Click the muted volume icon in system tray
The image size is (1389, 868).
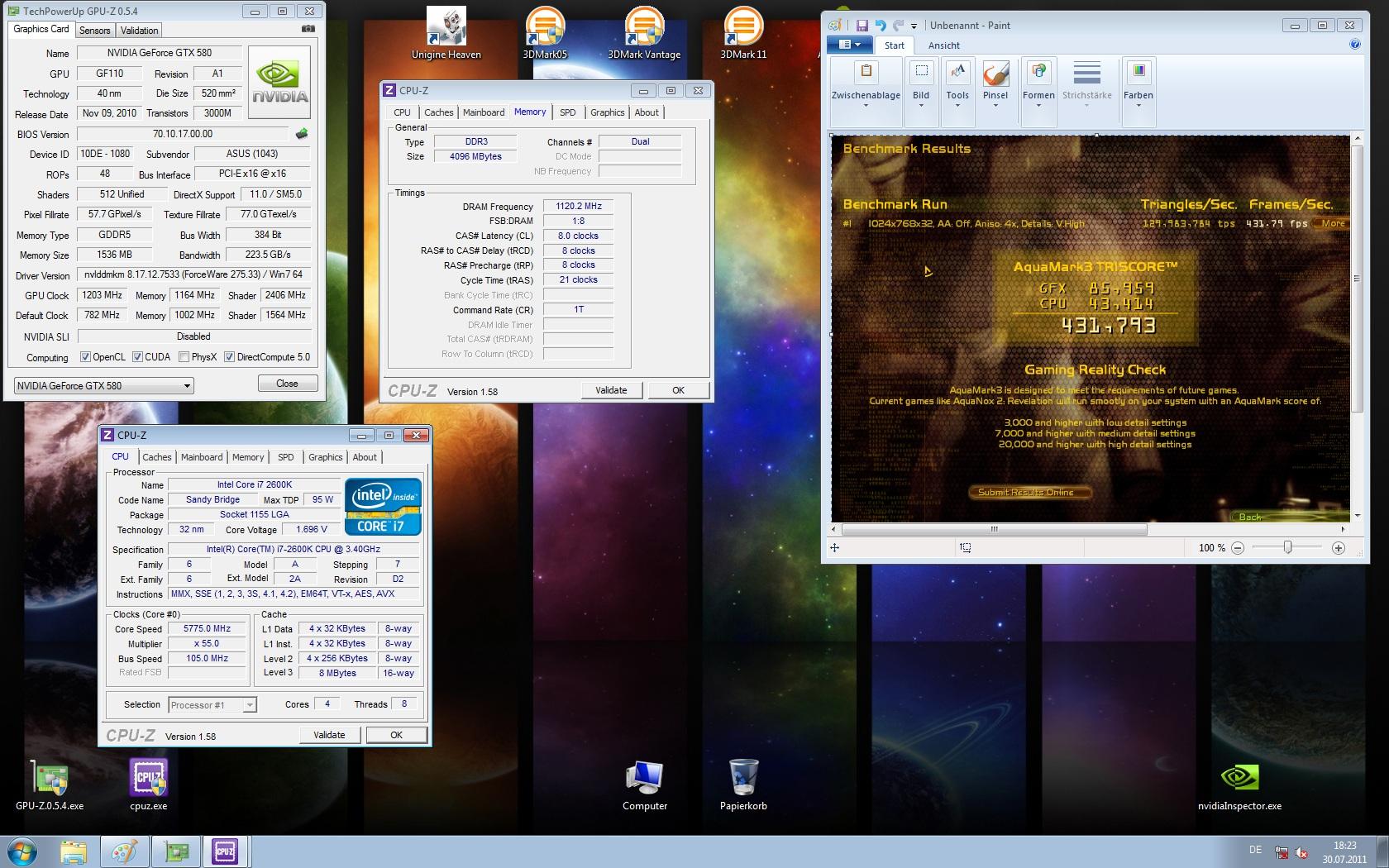pos(1301,852)
